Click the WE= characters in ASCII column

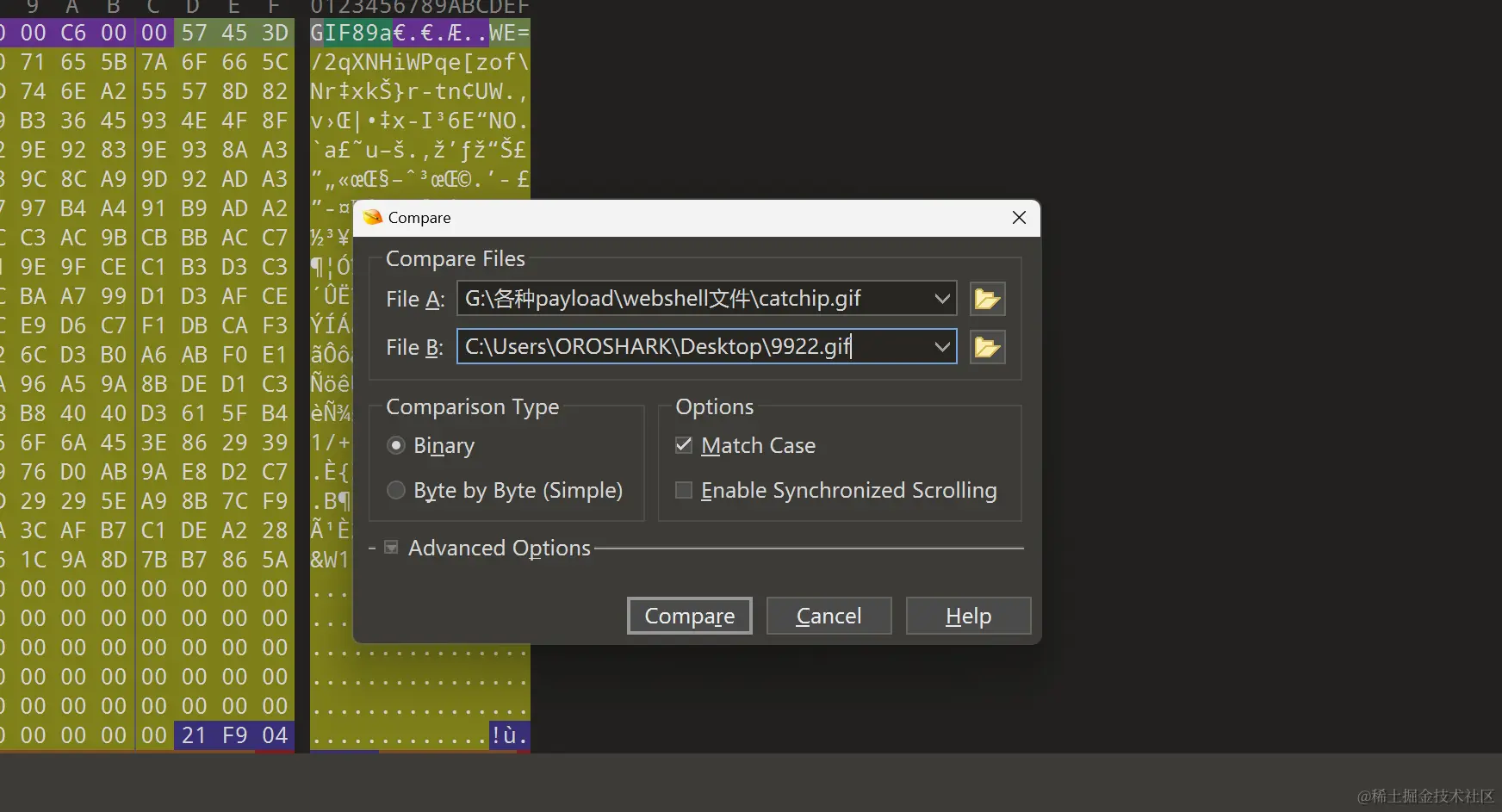click(509, 33)
